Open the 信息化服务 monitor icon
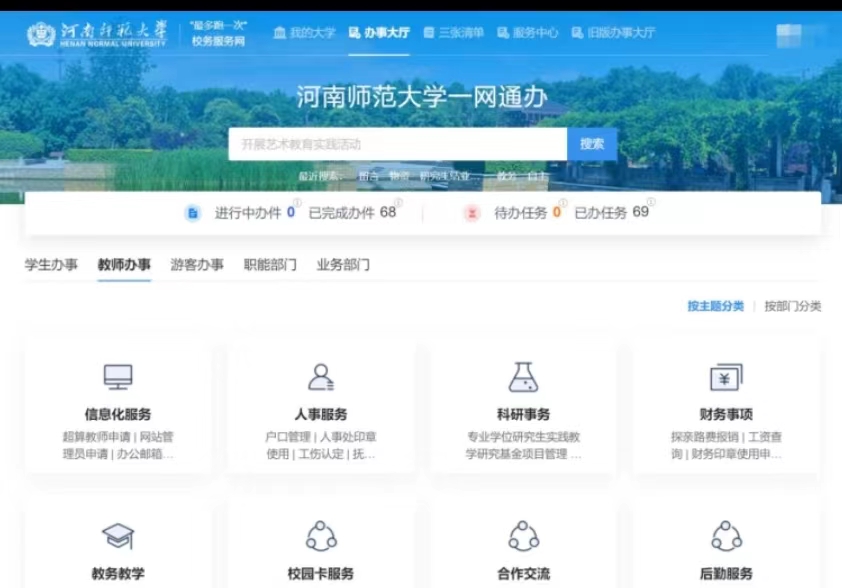 [118, 377]
